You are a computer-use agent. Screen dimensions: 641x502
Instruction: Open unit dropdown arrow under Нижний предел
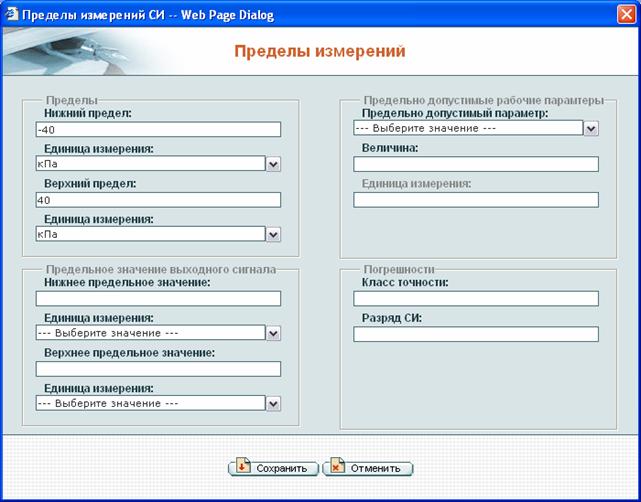click(273, 165)
